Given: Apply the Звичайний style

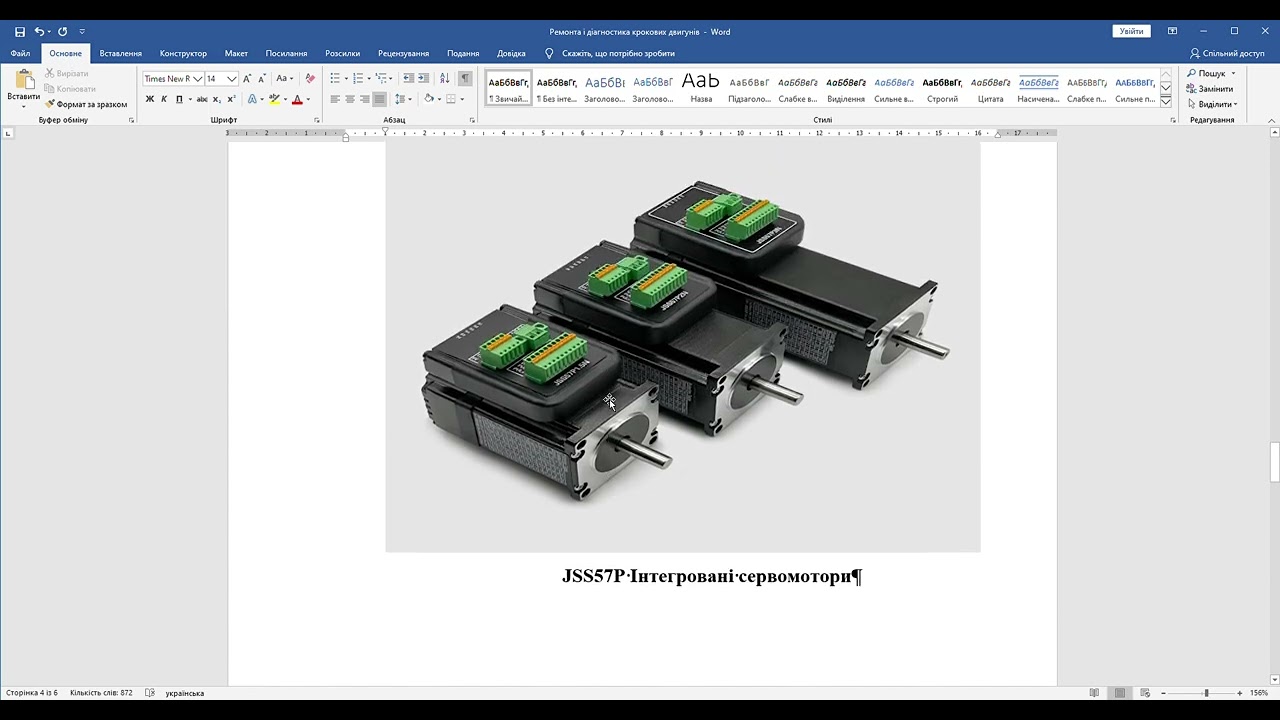Looking at the screenshot, I should coord(508,88).
